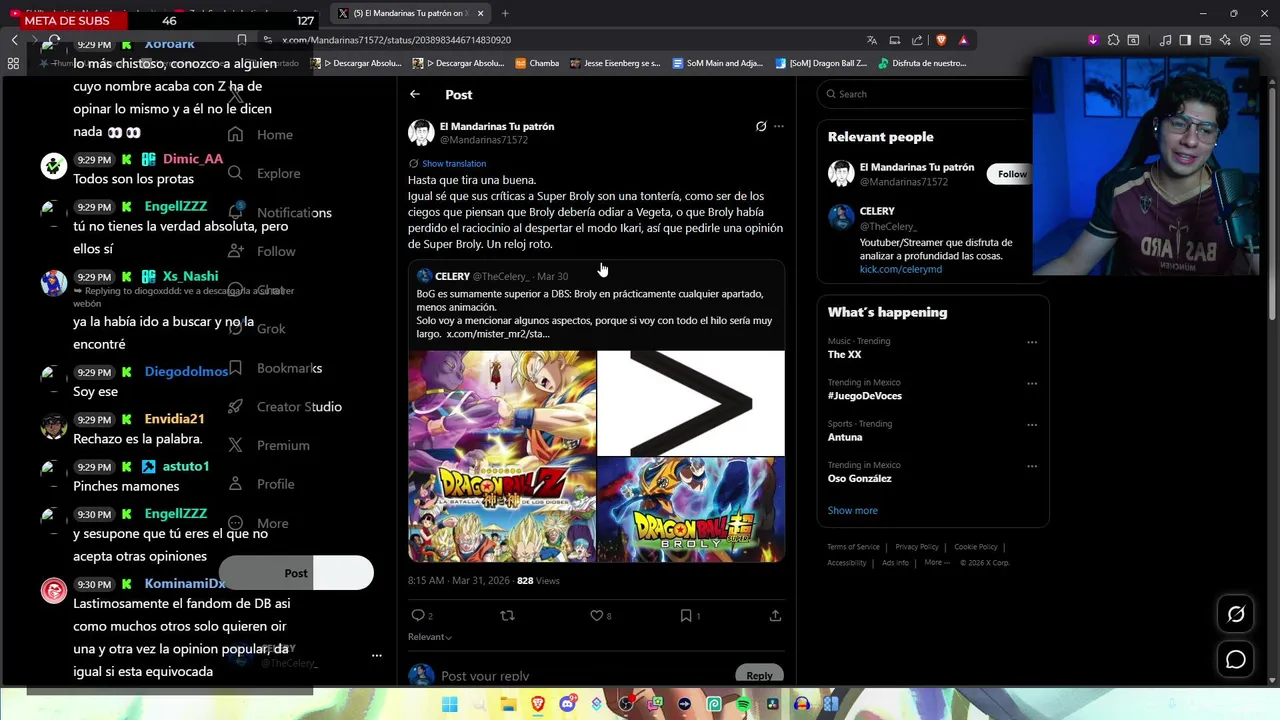This screenshot has width=1280, height=720.
Task: Click Show more under What's happening
Action: (x=853, y=510)
